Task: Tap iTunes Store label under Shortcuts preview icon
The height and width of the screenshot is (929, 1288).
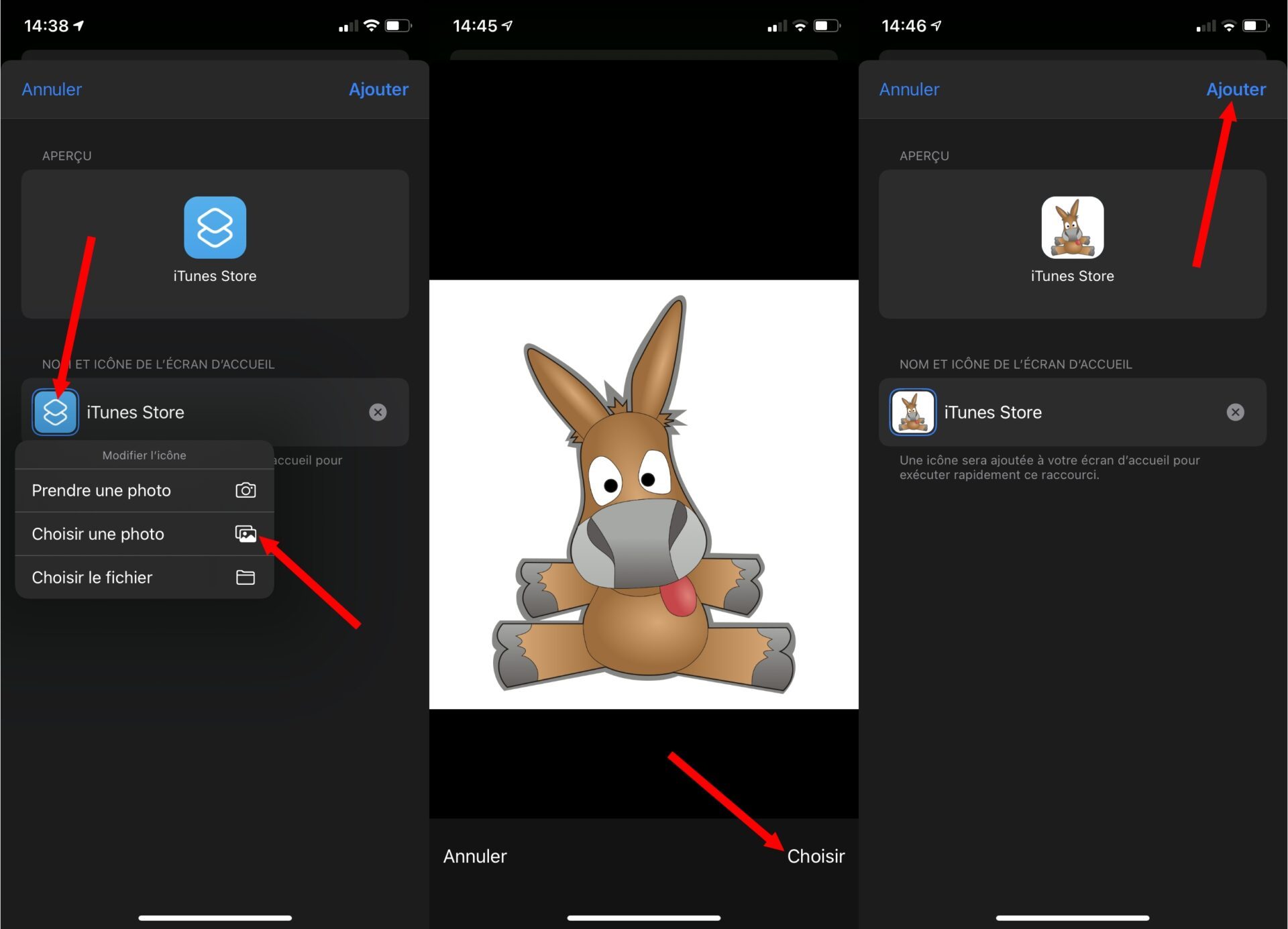Action: click(215, 276)
